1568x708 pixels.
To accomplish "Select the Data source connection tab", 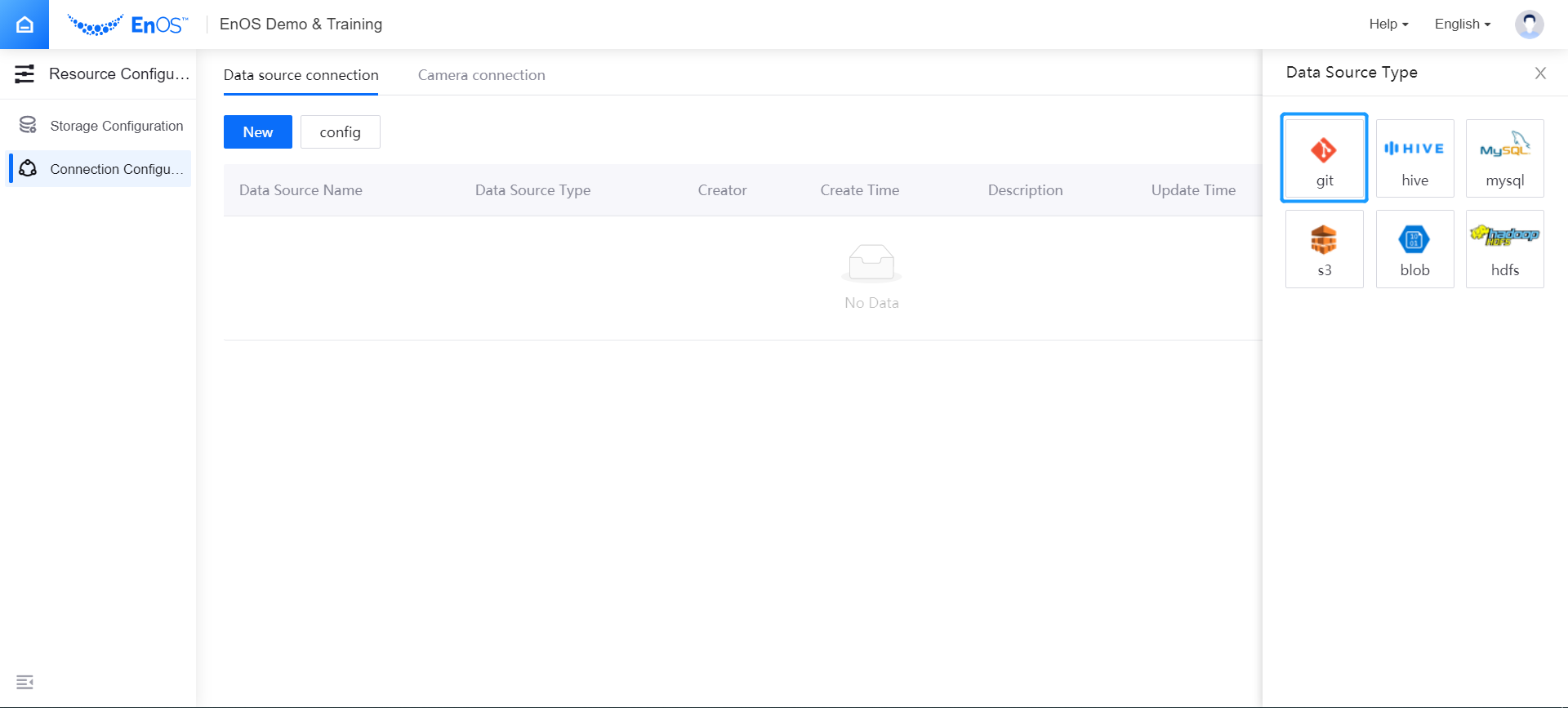I will tap(301, 75).
